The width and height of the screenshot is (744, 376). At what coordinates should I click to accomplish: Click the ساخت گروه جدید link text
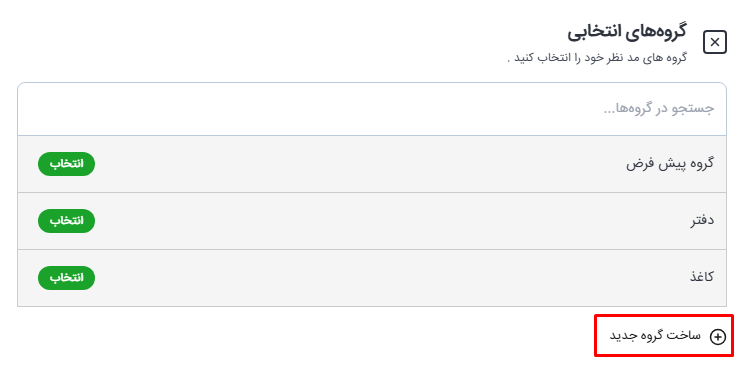tap(655, 336)
